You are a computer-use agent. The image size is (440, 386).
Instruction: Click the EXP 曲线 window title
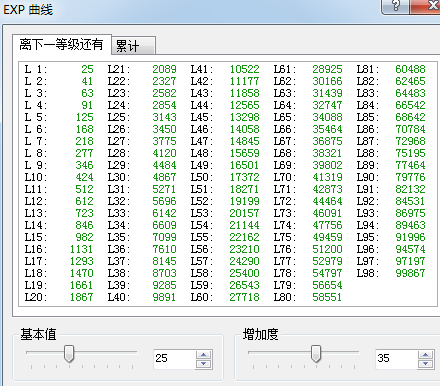(x=28, y=9)
